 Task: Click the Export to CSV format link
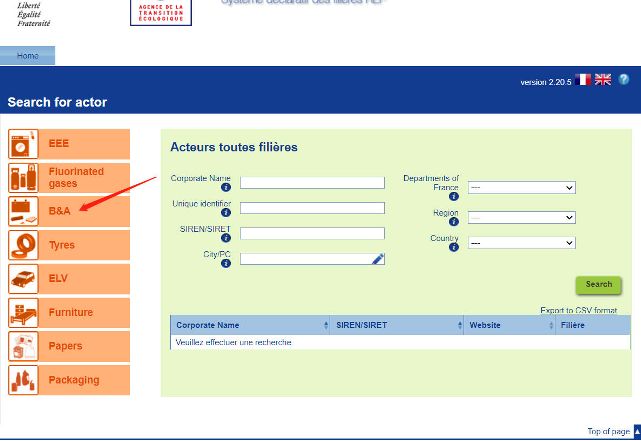578,311
